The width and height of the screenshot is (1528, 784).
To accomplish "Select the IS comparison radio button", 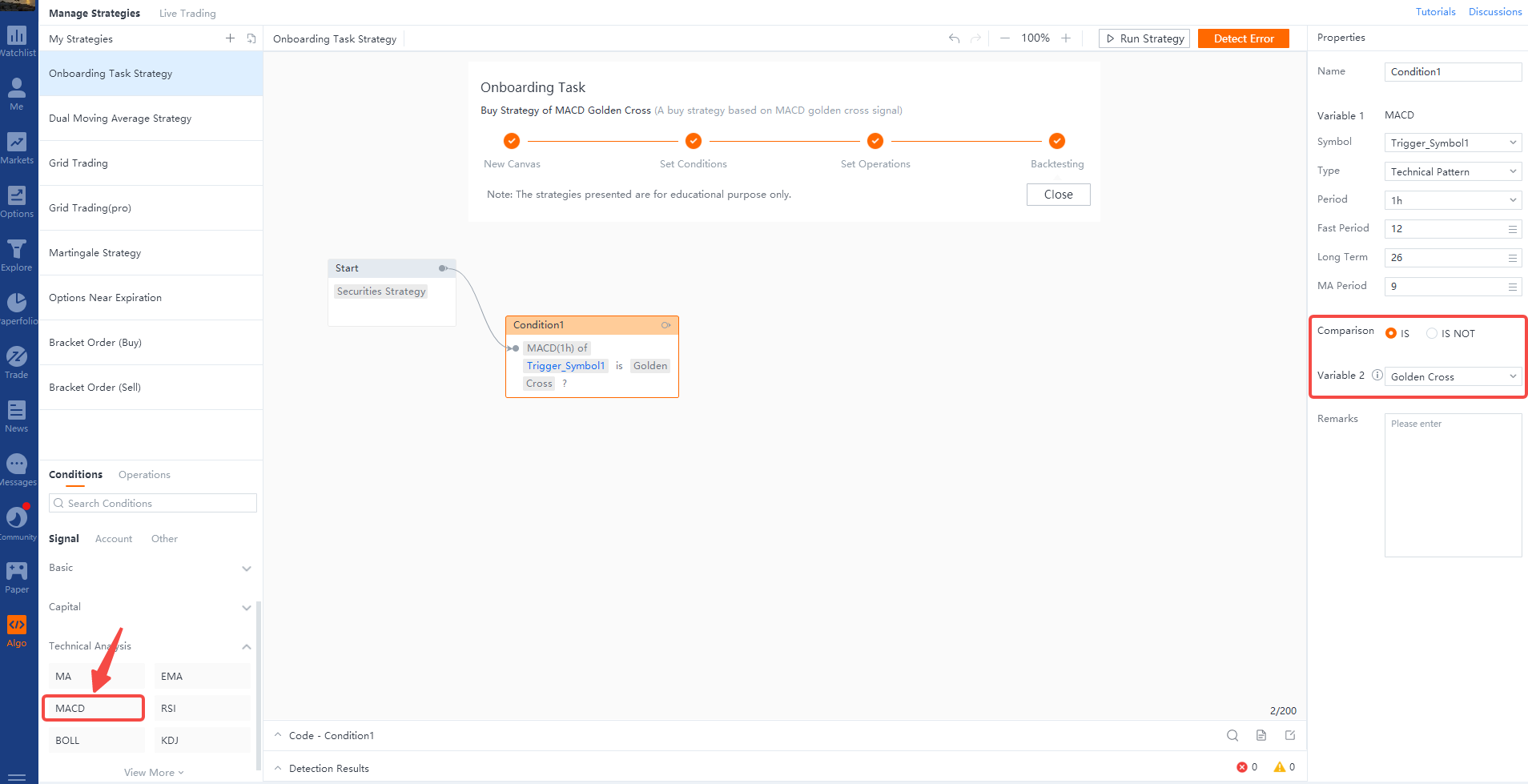I will click(1391, 333).
